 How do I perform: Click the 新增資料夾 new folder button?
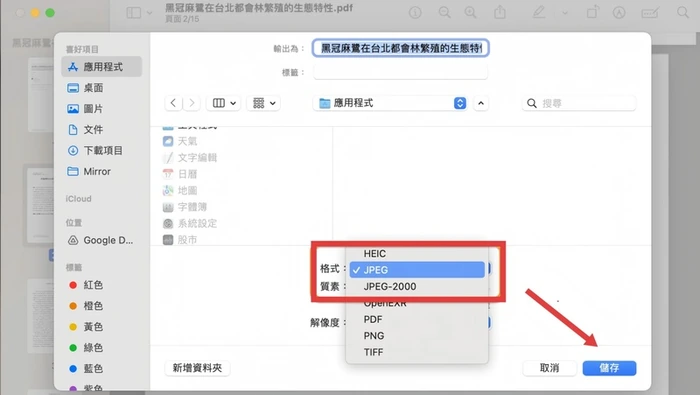point(197,368)
